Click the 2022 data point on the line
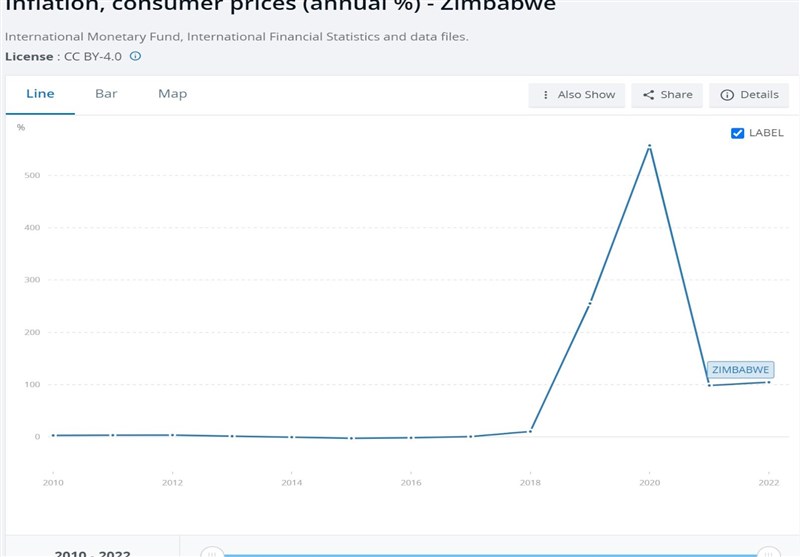The image size is (800, 557). point(768,382)
